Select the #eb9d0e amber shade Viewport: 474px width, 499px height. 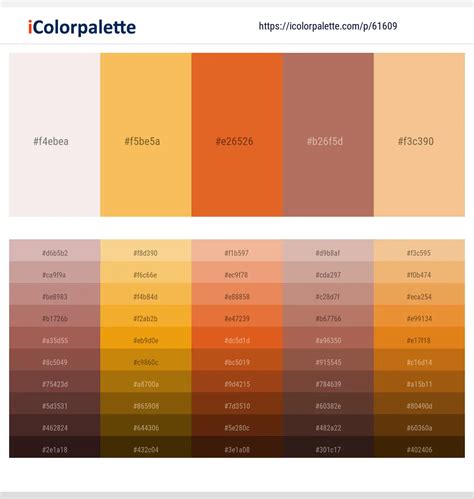(146, 338)
